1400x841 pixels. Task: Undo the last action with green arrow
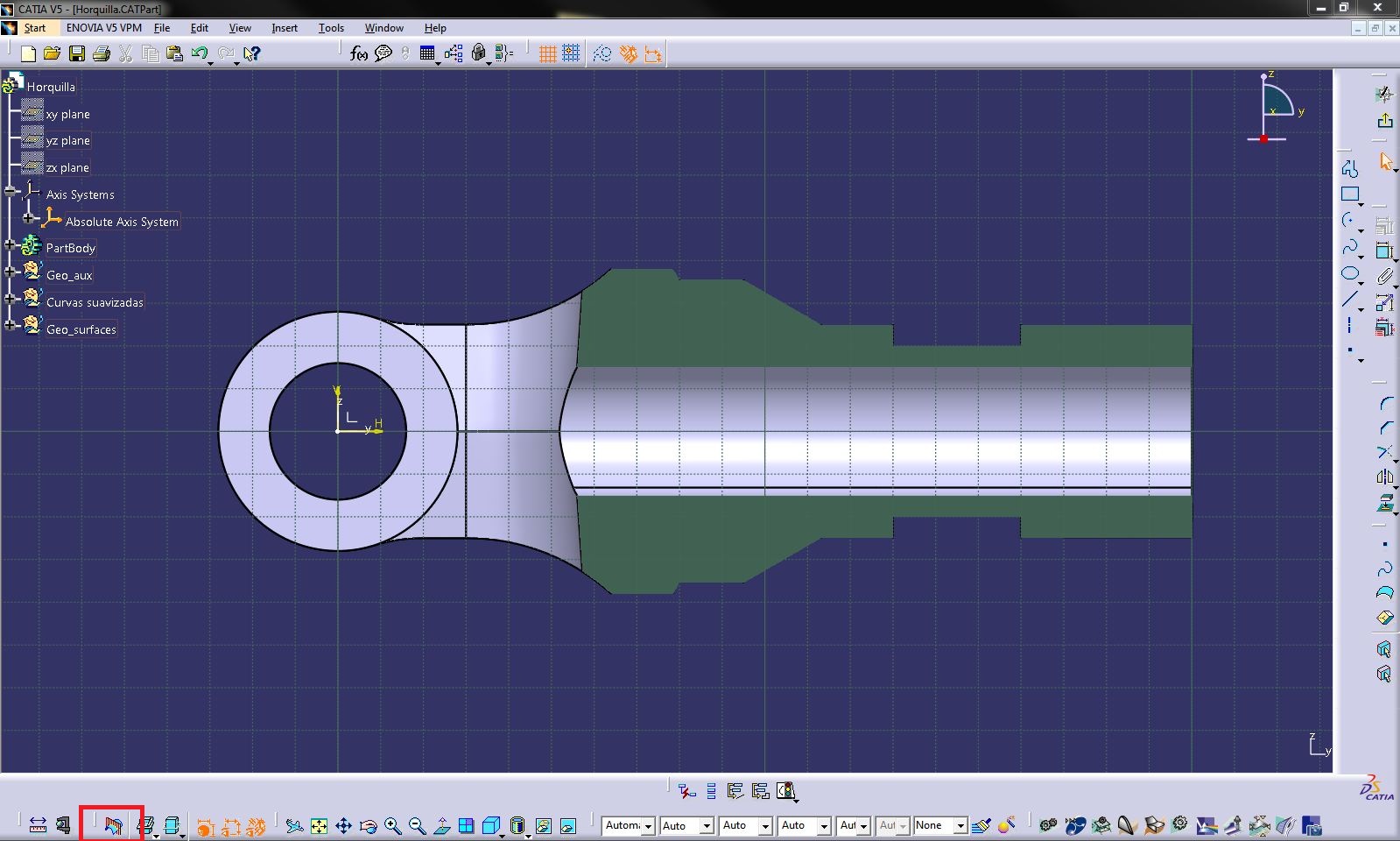coord(199,53)
